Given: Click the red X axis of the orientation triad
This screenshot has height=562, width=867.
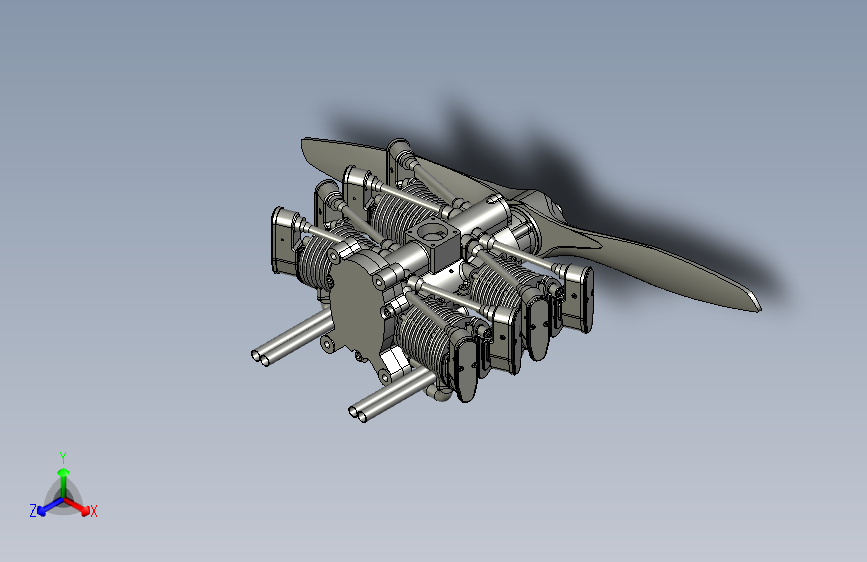Looking at the screenshot, I should (x=77, y=506).
